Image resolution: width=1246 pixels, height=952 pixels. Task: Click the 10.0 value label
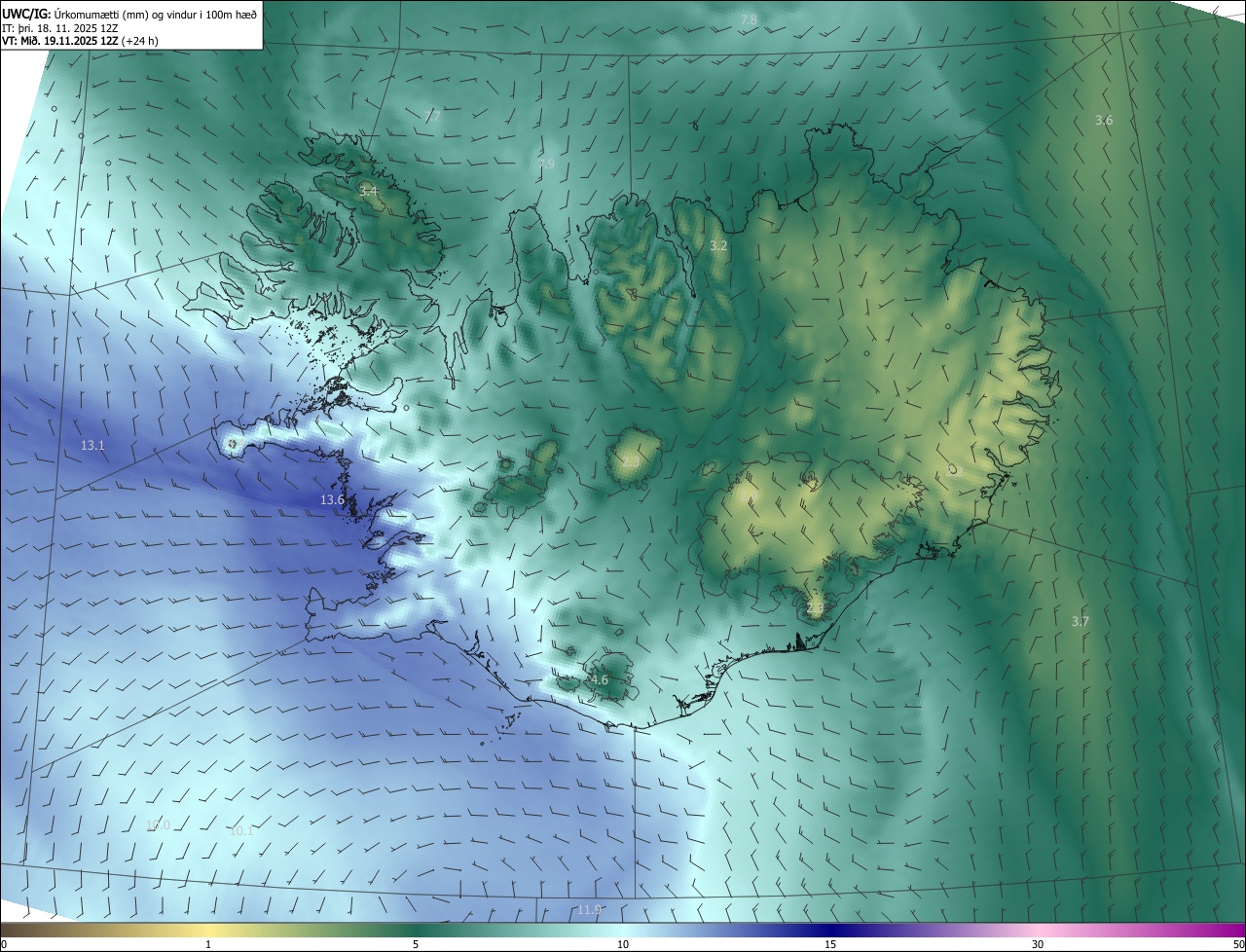coord(158,824)
